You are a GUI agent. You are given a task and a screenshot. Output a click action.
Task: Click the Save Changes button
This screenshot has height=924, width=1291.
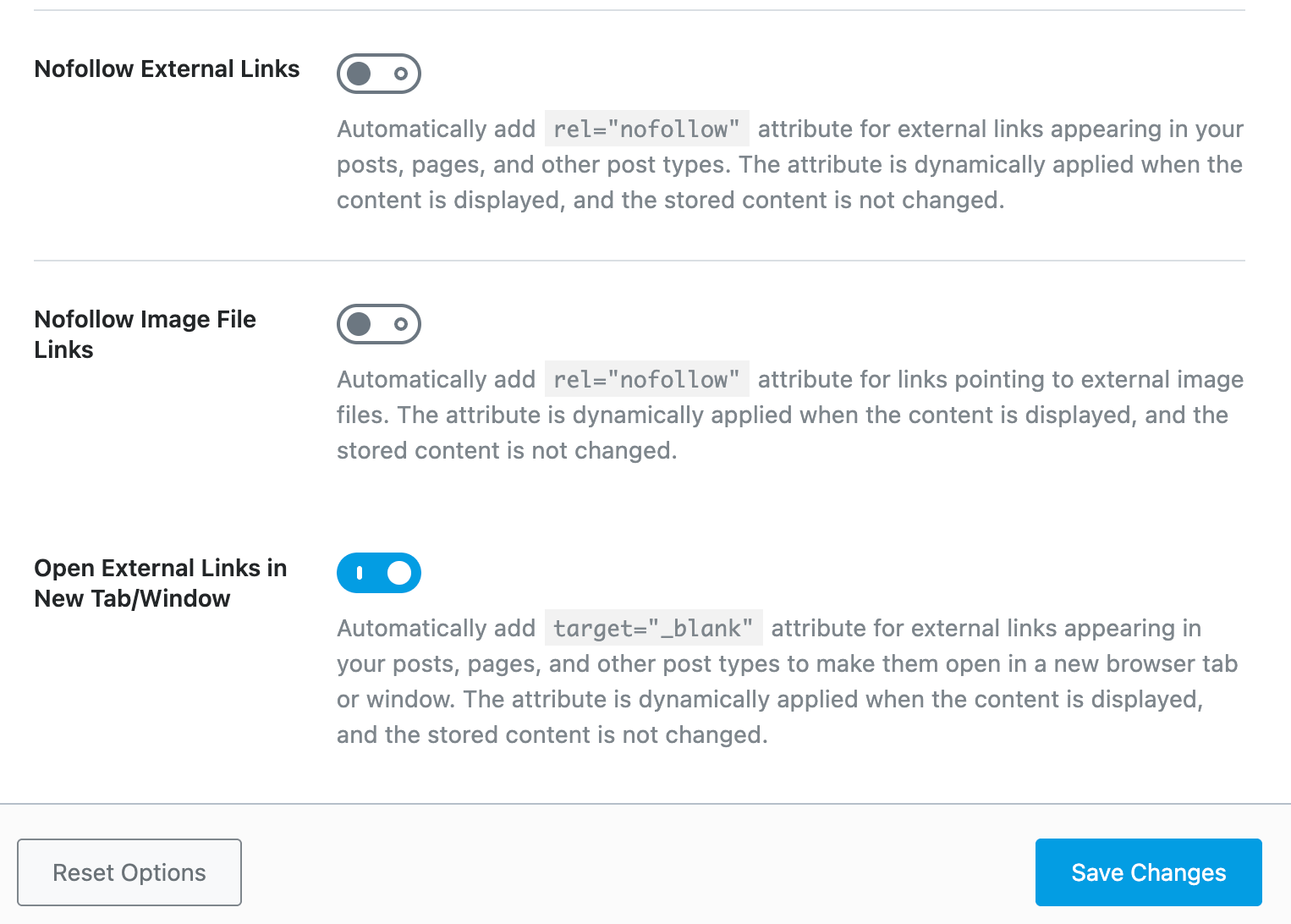(1148, 872)
